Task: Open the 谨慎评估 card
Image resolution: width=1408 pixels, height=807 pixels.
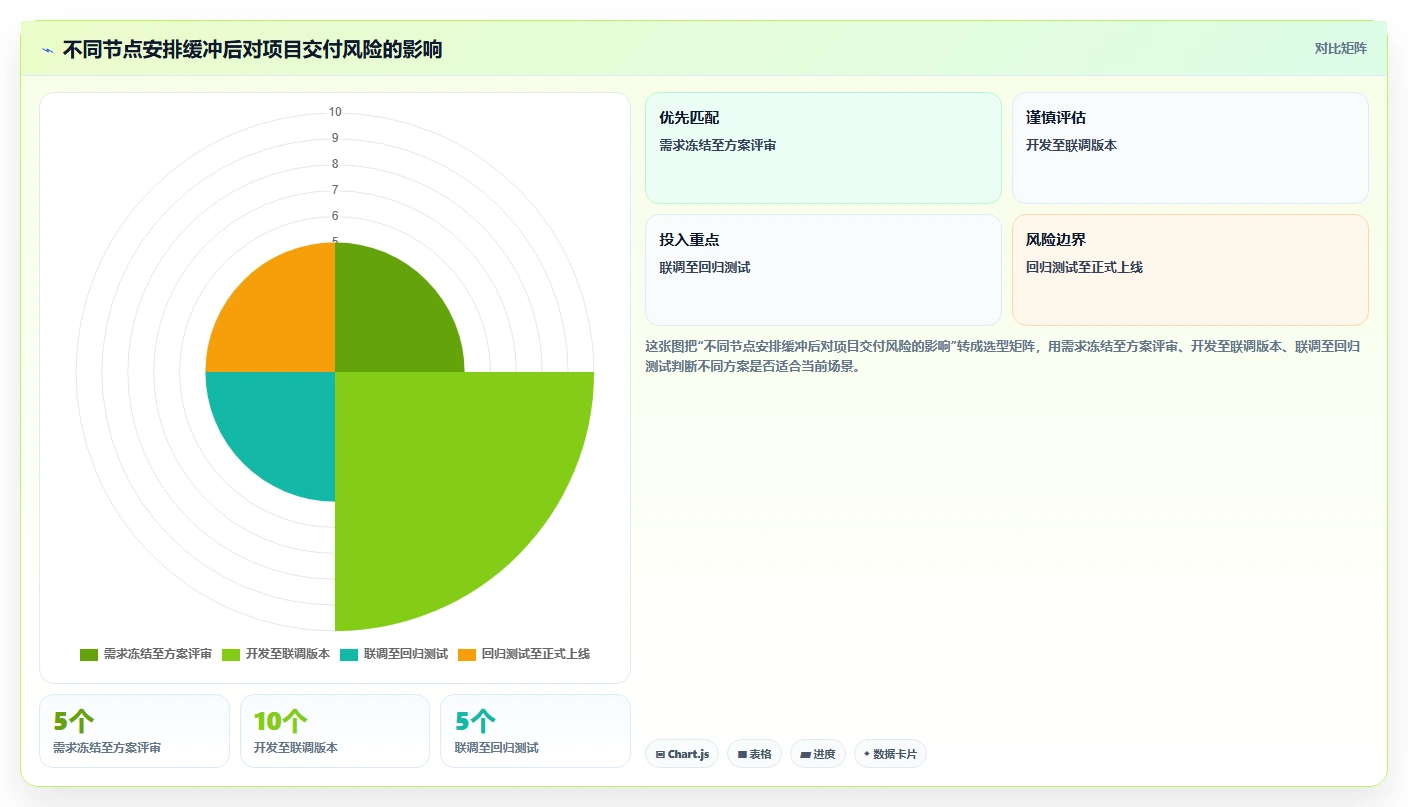Action: (1190, 148)
